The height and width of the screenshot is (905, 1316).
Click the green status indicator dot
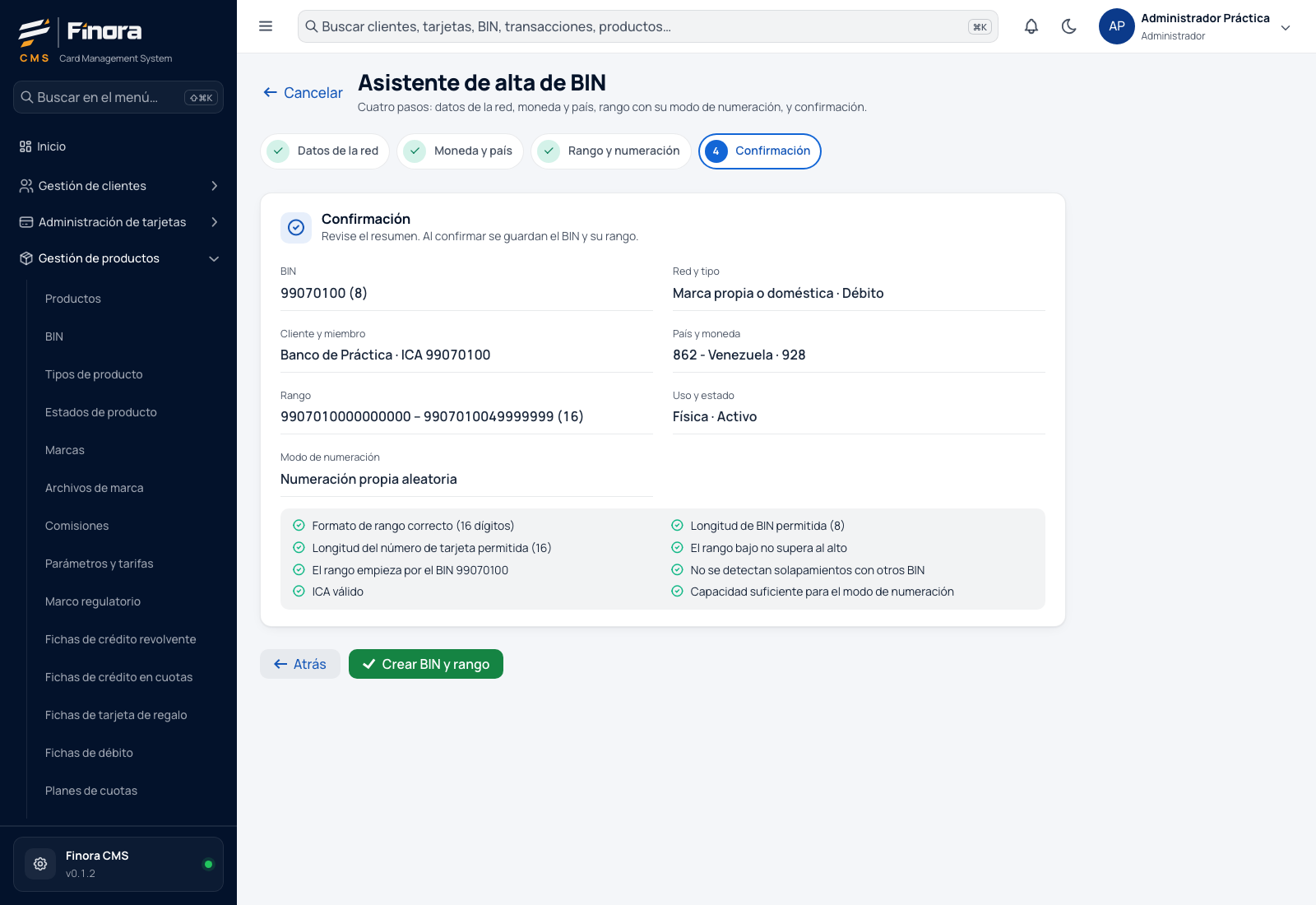(208, 864)
